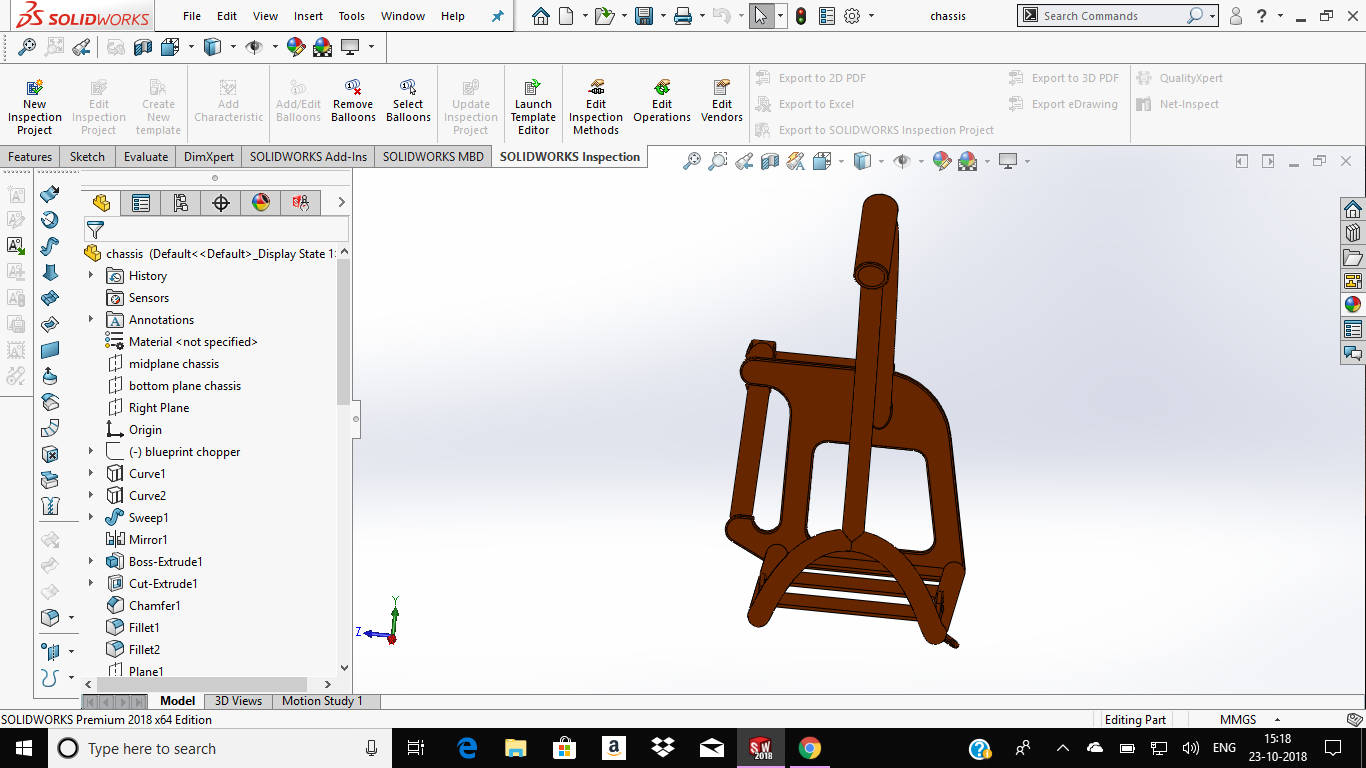Open Launch Template Editor
The width and height of the screenshot is (1366, 768).
point(533,107)
